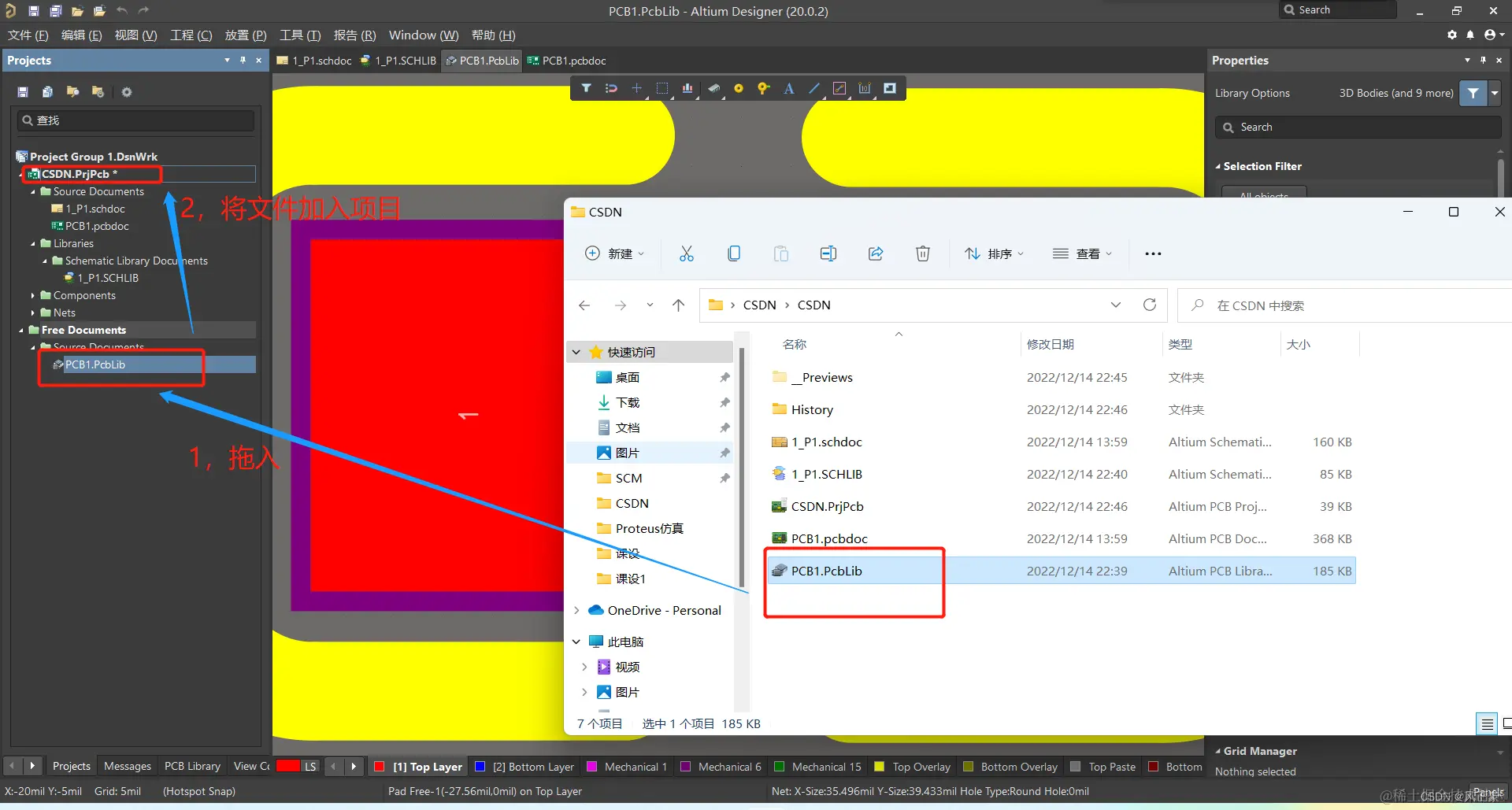Expand the Components folder in project tree
The width and height of the screenshot is (1512, 810).
tap(33, 296)
